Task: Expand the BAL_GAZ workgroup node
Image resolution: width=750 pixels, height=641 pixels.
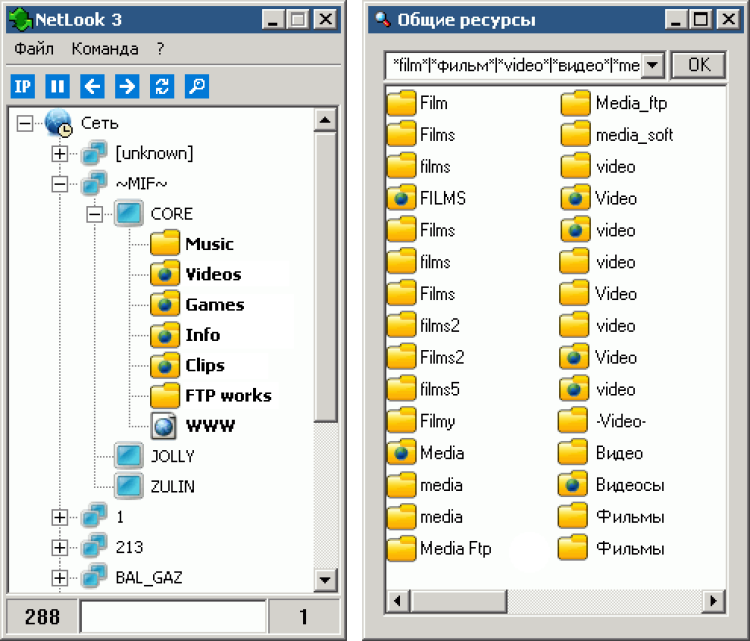Action: [59, 578]
